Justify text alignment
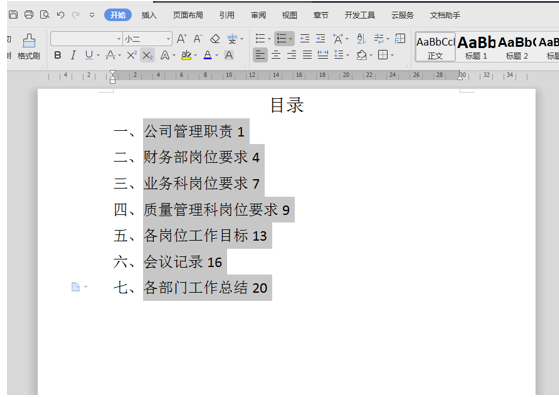559x397 pixels. click(x=307, y=55)
